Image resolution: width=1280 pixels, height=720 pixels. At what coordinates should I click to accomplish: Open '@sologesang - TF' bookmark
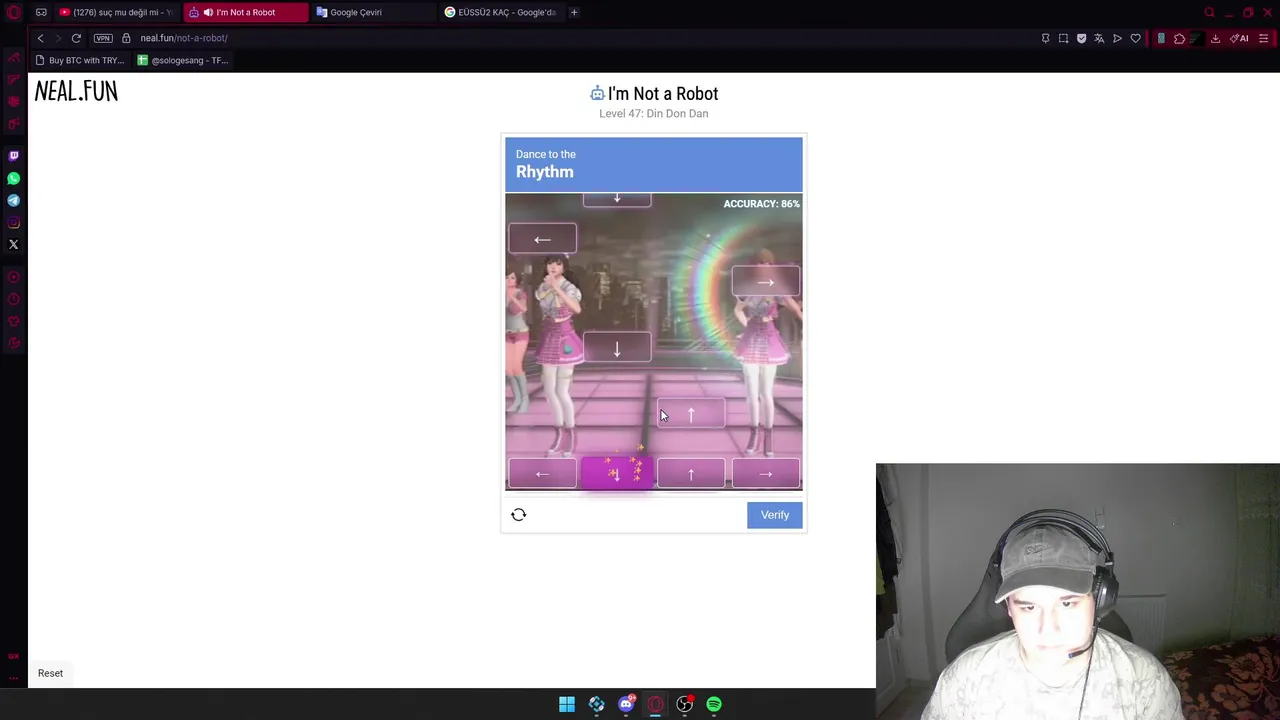click(183, 60)
